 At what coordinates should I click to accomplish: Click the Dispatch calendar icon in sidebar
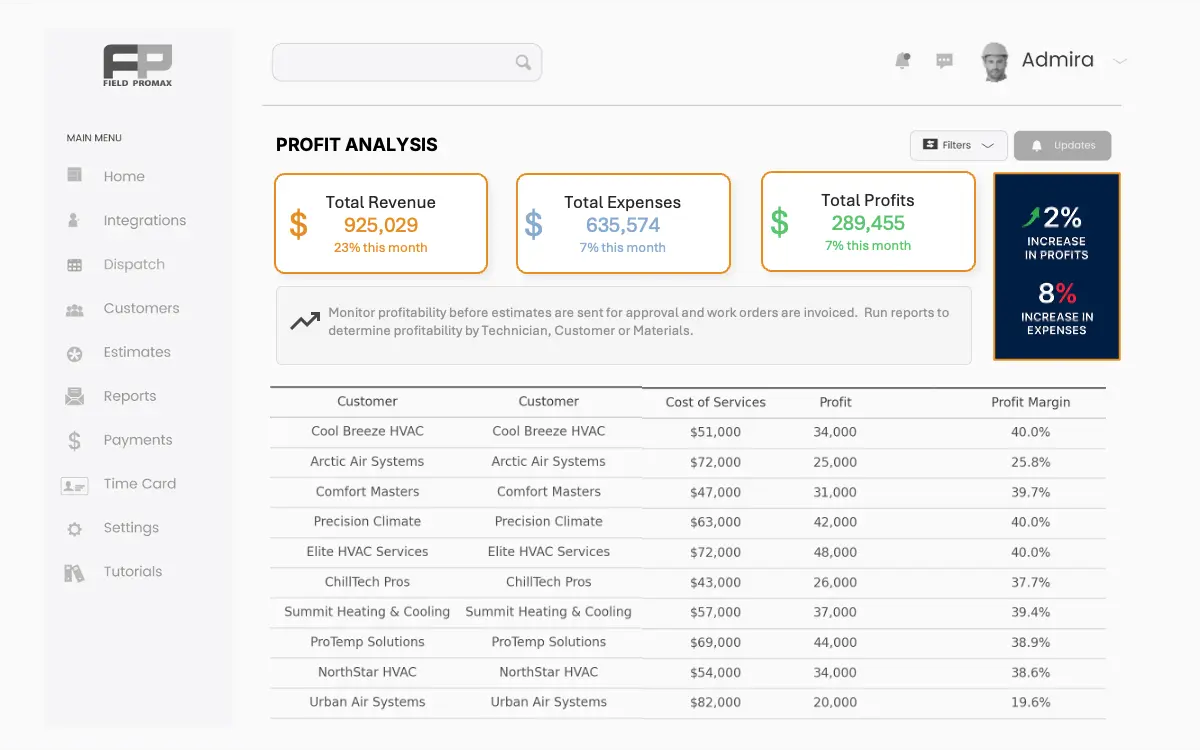click(x=75, y=265)
